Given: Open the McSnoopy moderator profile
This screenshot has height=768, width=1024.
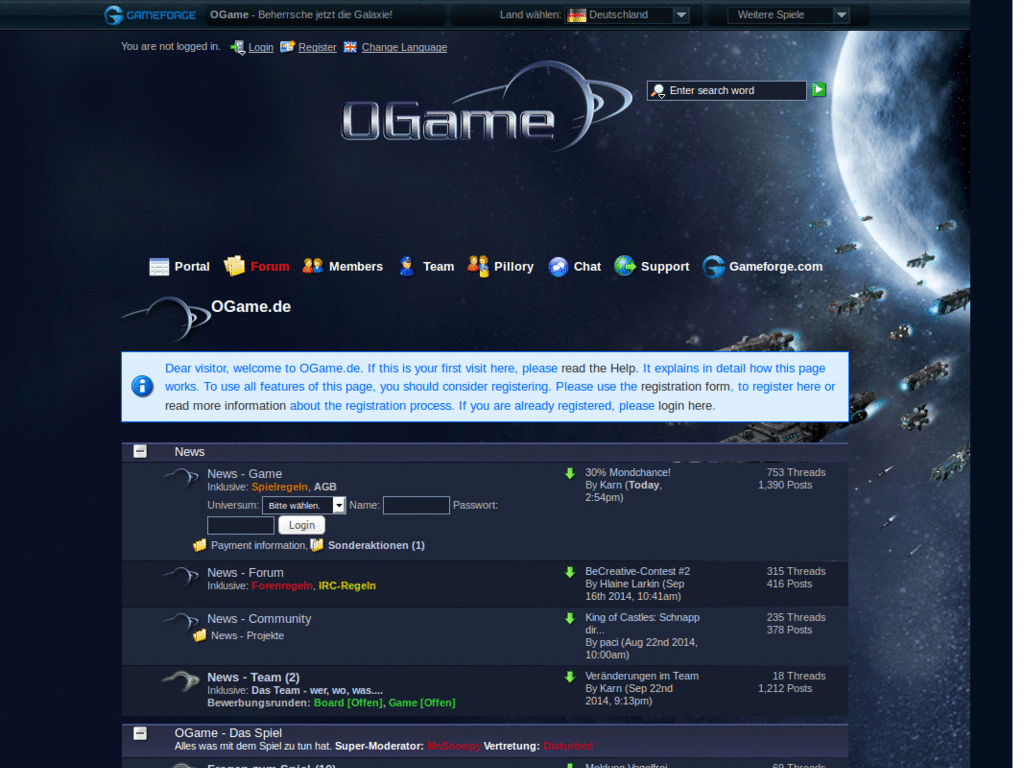Looking at the screenshot, I should tap(454, 746).
